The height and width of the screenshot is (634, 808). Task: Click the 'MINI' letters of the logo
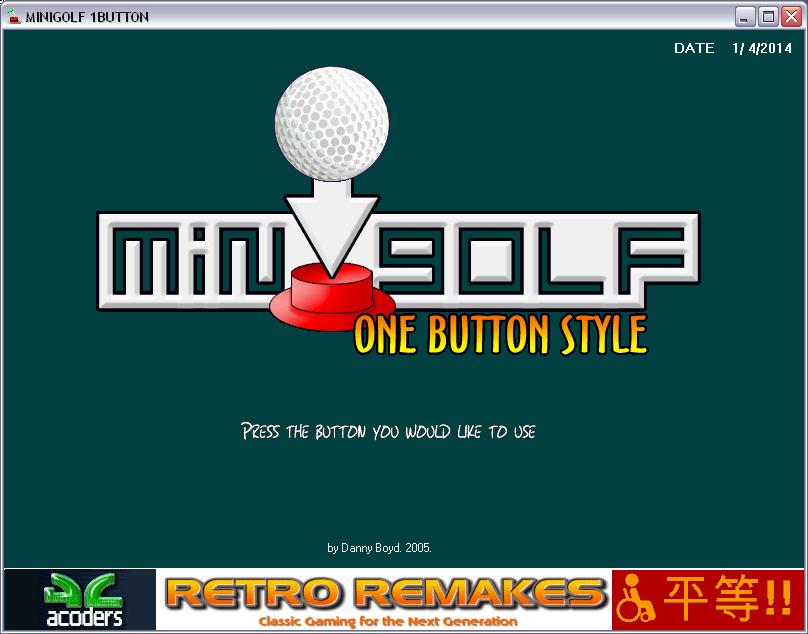coord(198,261)
